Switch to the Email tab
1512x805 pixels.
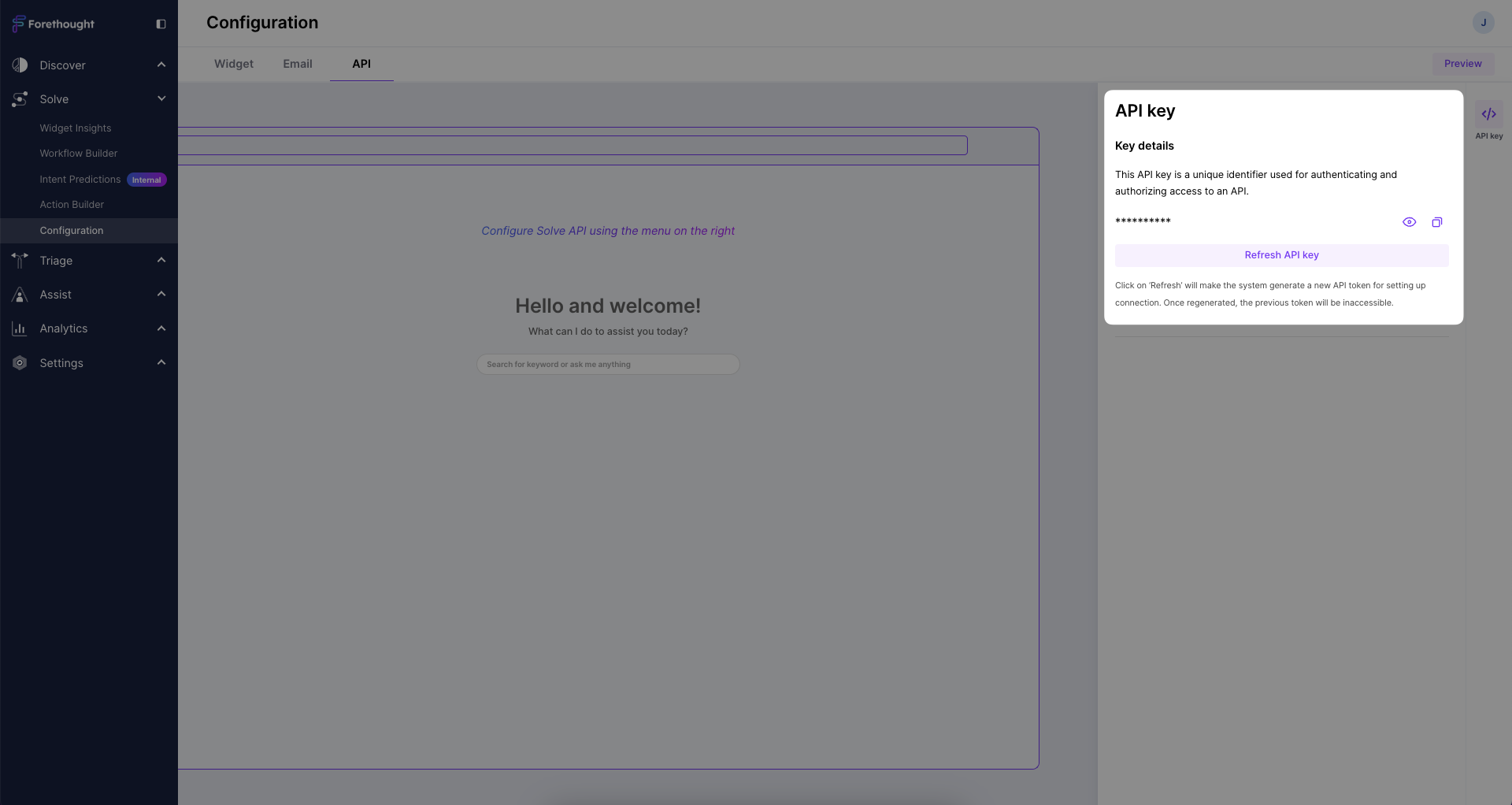tap(298, 64)
